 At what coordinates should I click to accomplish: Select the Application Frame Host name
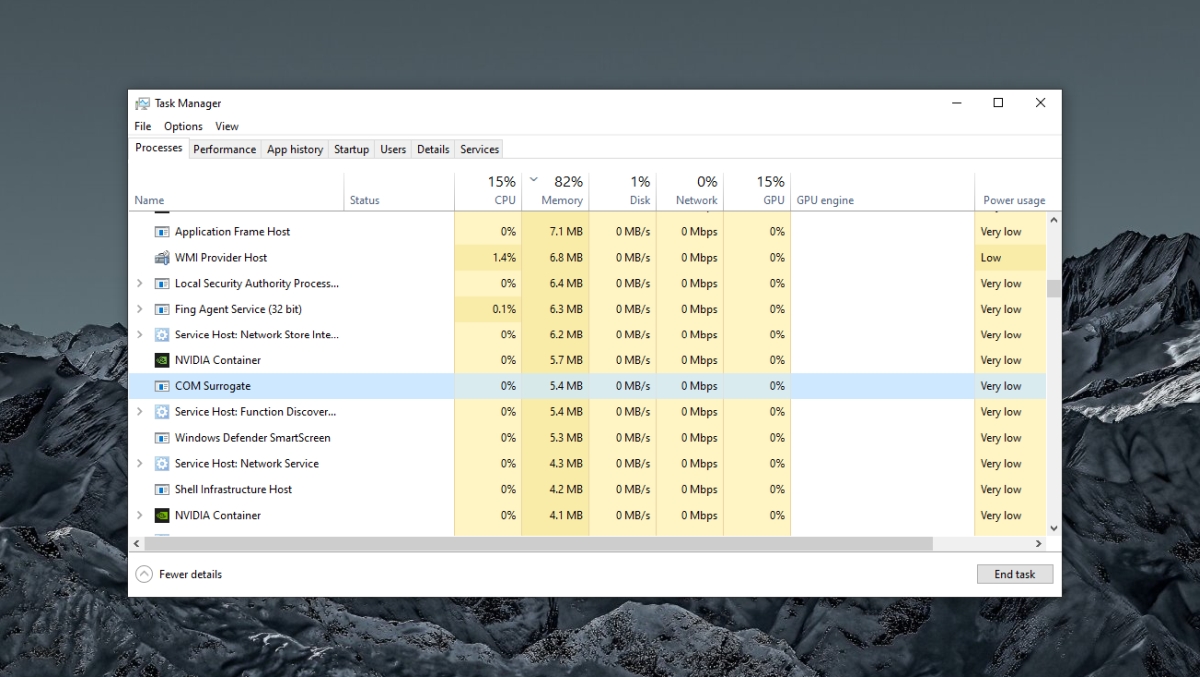pos(232,232)
